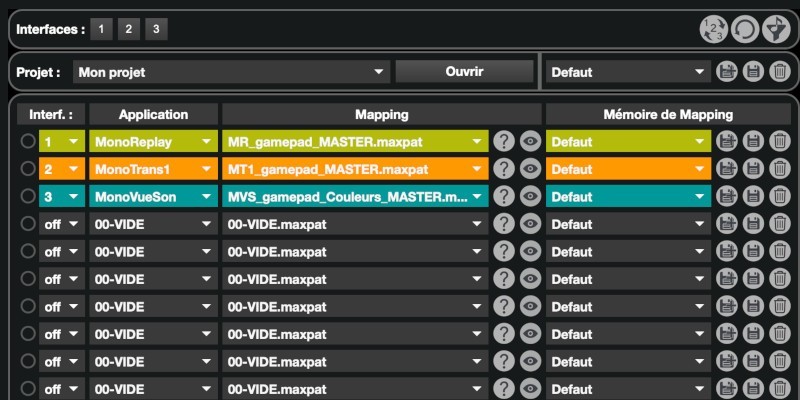800x400 pixels.
Task: Expand the MonoTrans1 application dropdown
Action: click(152, 169)
